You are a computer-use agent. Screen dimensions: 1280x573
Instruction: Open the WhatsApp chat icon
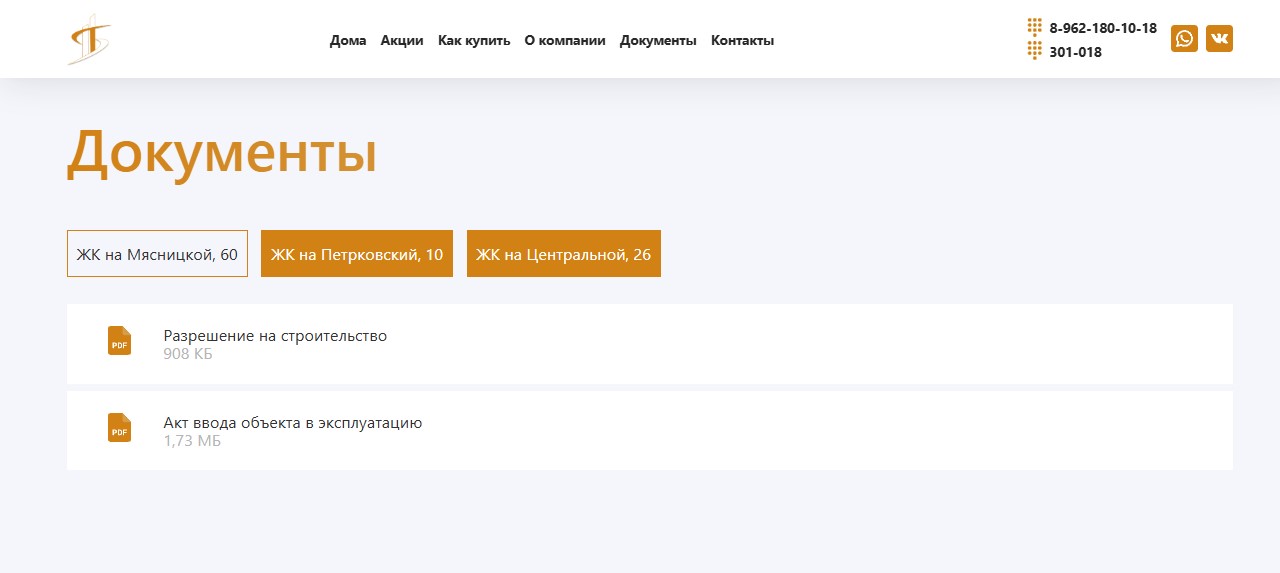coord(1184,39)
